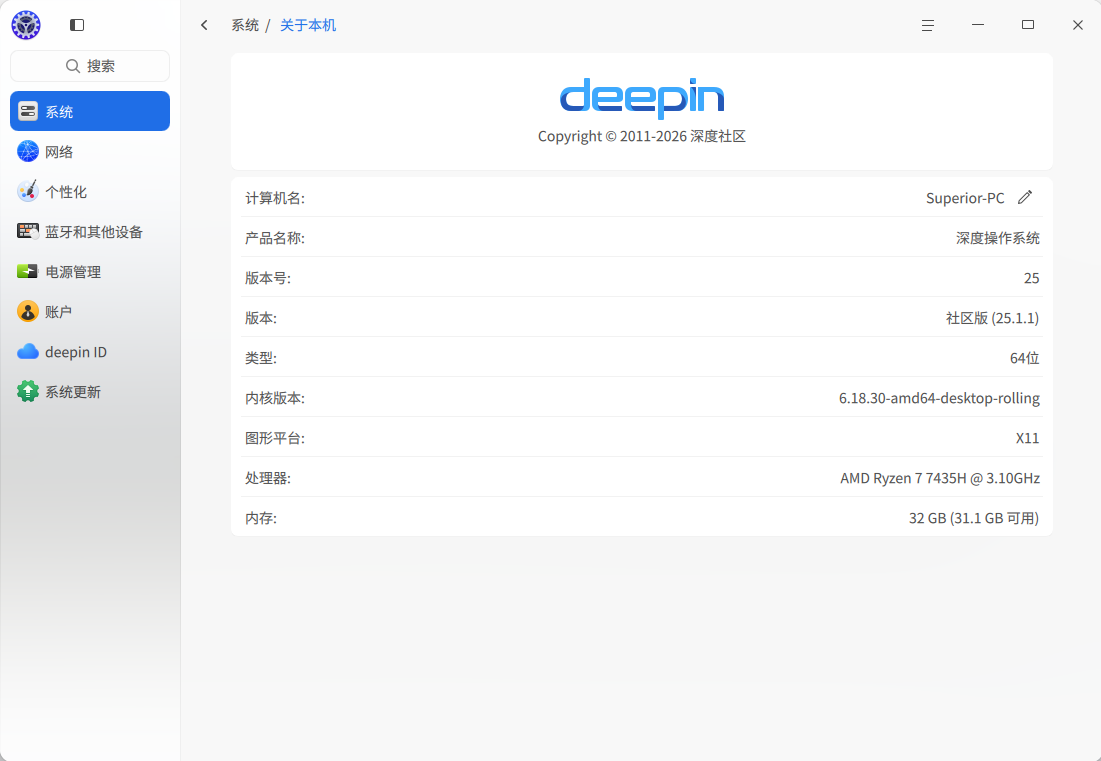
Task: Click the 电源管理 battery icon
Action: coord(28,271)
